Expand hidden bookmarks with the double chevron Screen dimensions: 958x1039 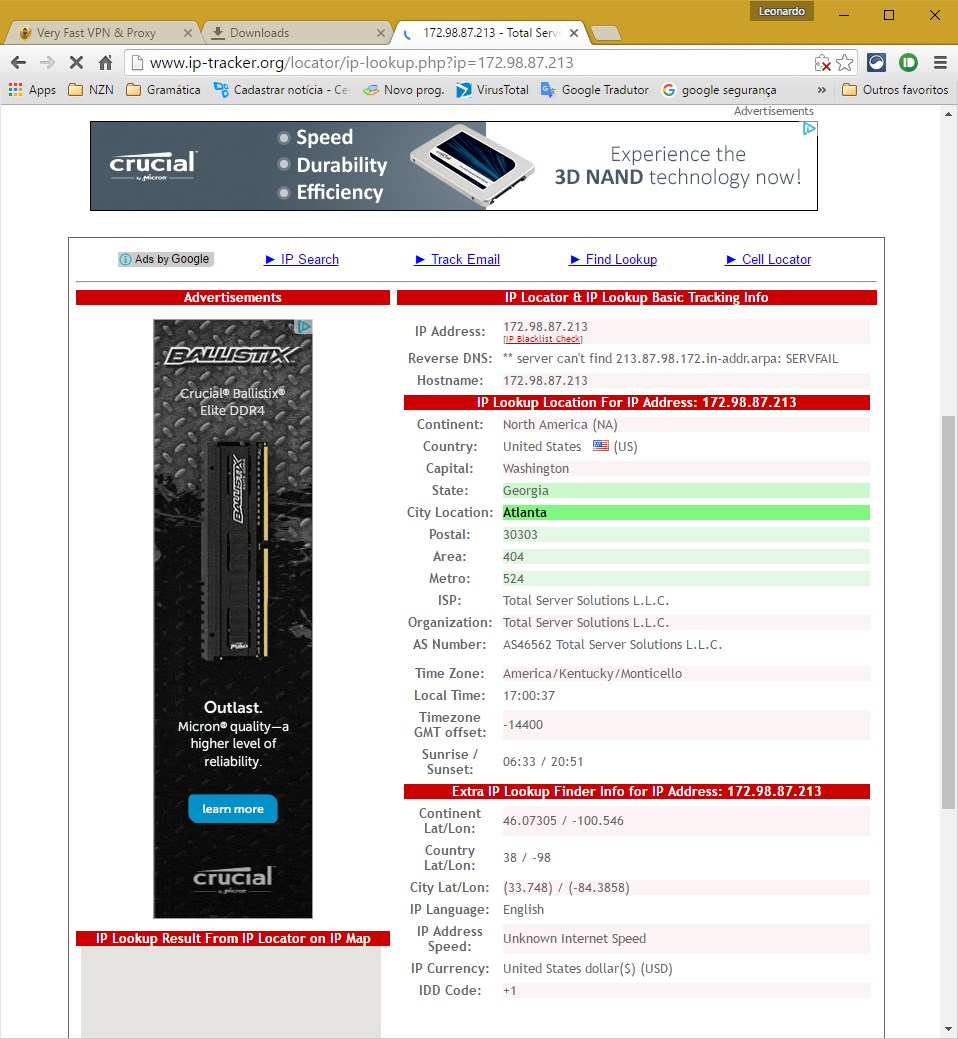coord(822,89)
